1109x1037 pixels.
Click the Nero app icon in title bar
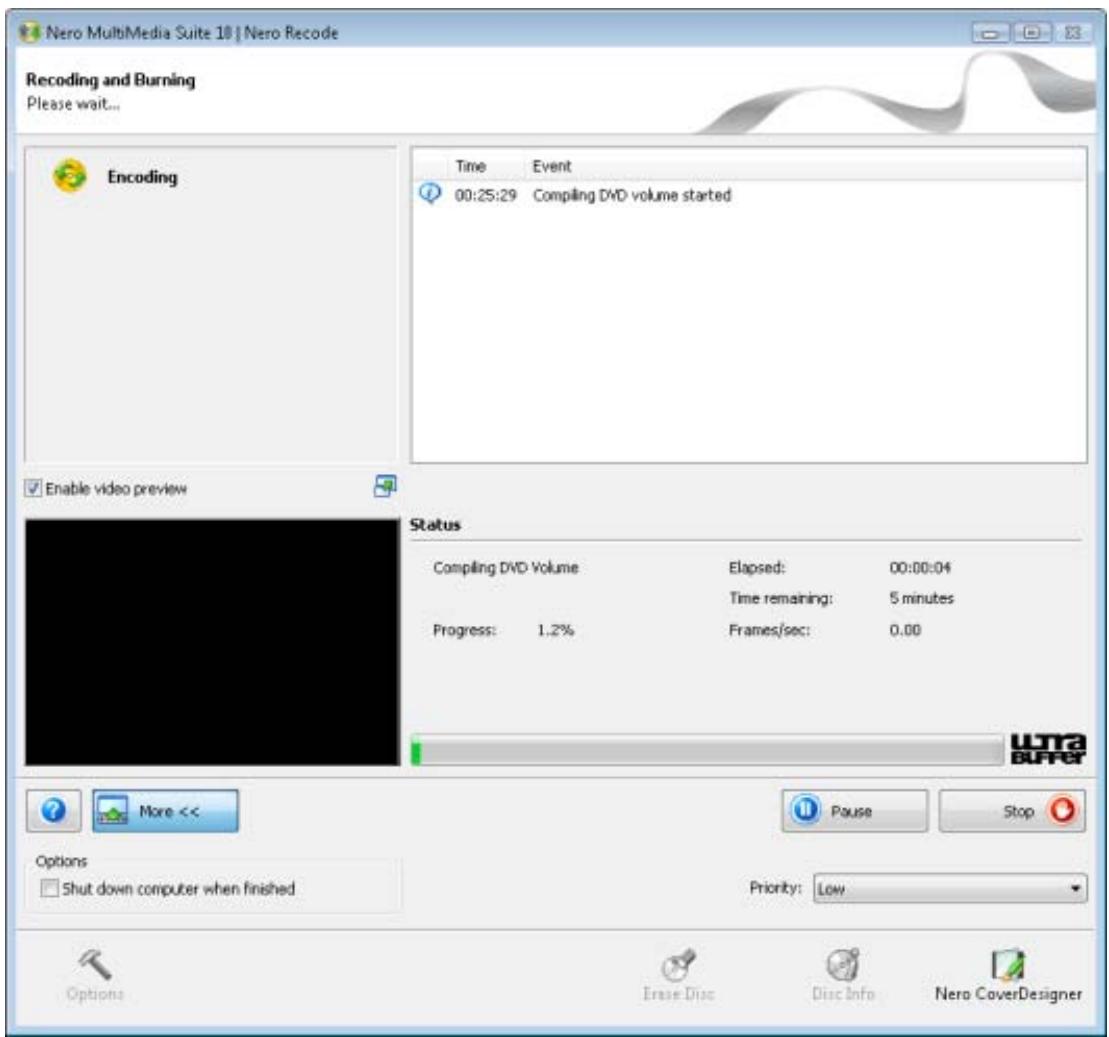click(x=30, y=33)
